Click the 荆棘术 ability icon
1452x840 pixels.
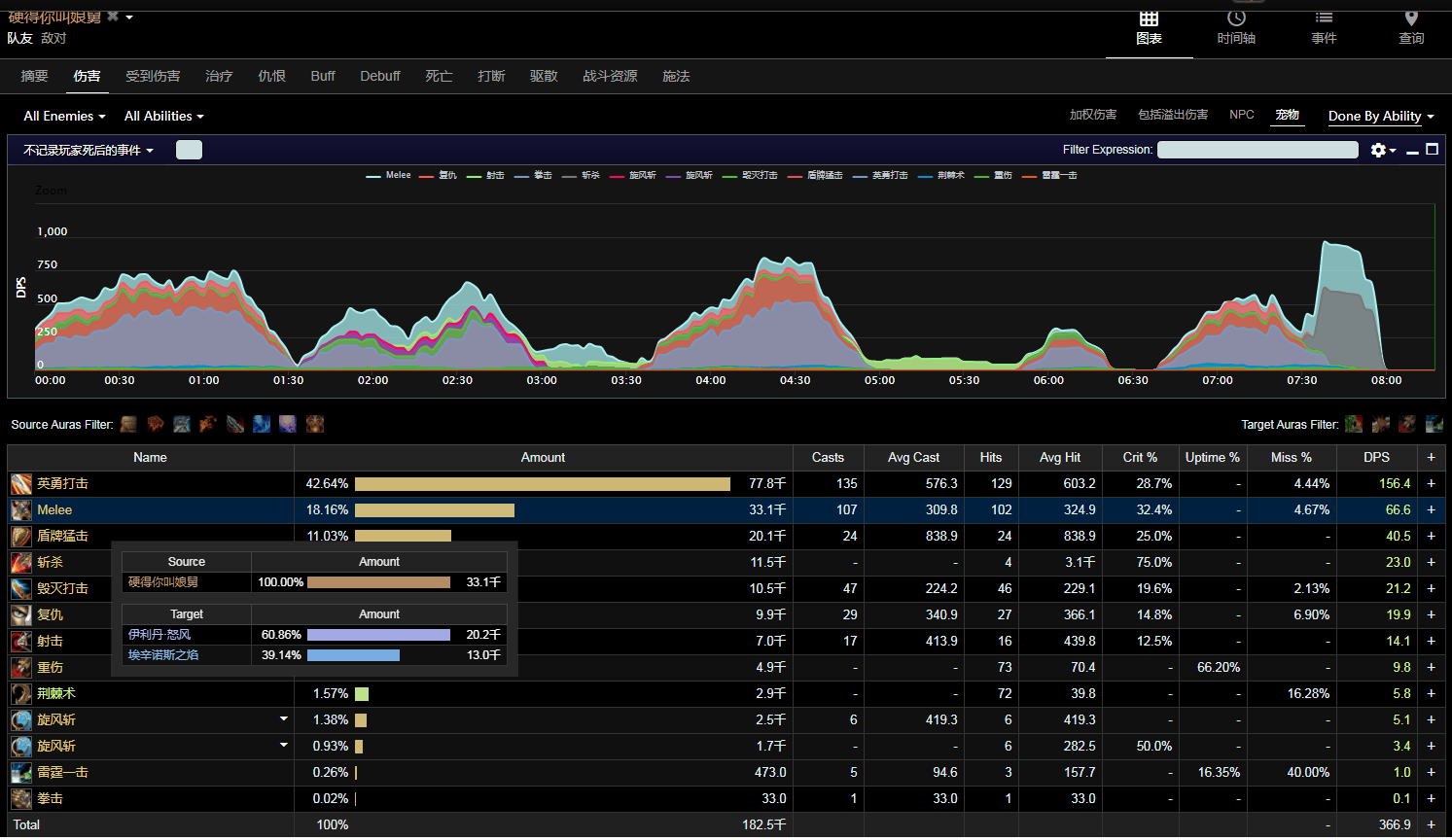[21, 693]
